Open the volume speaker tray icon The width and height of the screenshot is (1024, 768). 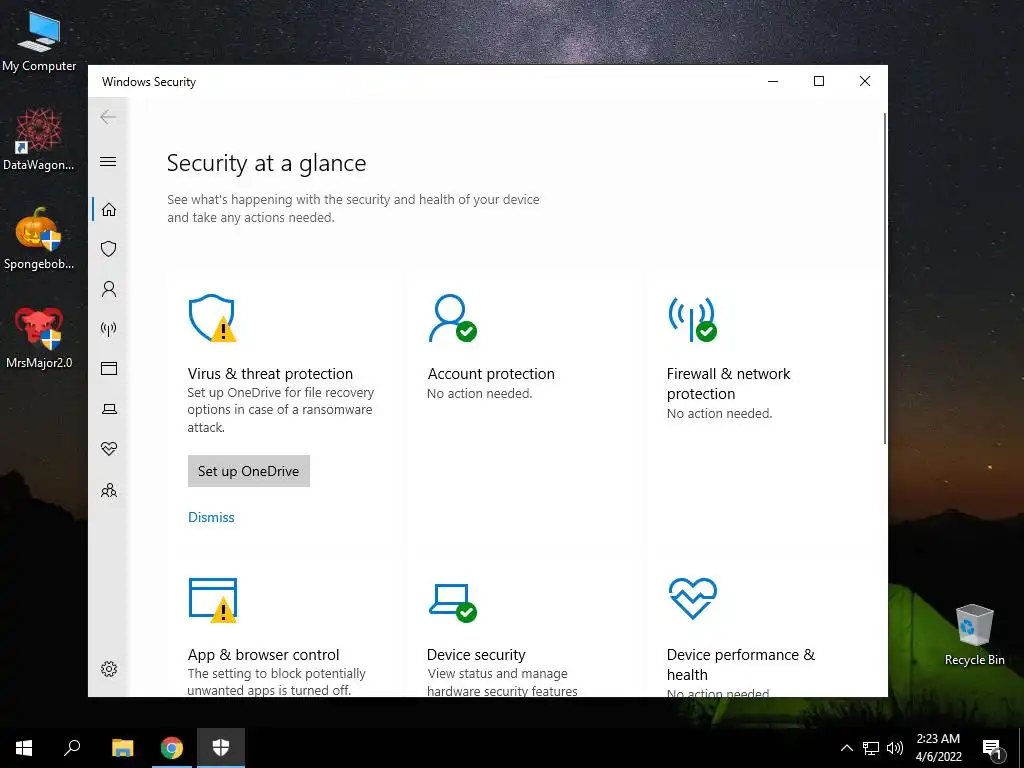pyautogui.click(x=895, y=748)
